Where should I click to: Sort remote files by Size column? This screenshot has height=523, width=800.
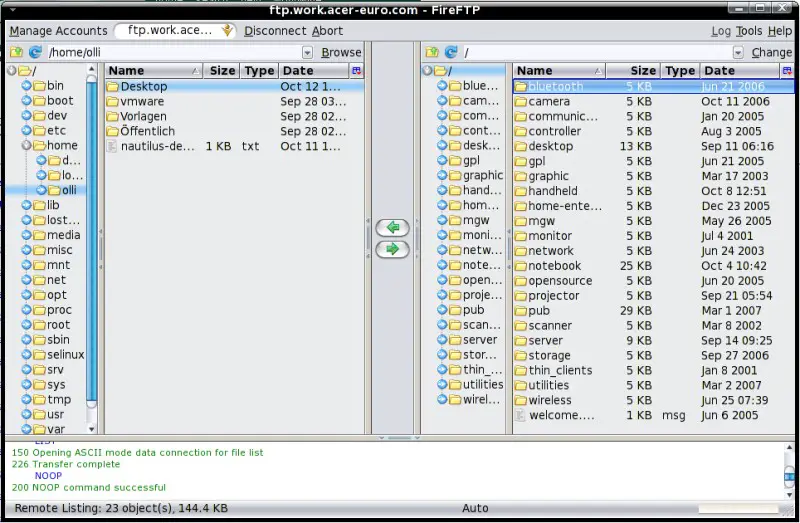pyautogui.click(x=633, y=70)
